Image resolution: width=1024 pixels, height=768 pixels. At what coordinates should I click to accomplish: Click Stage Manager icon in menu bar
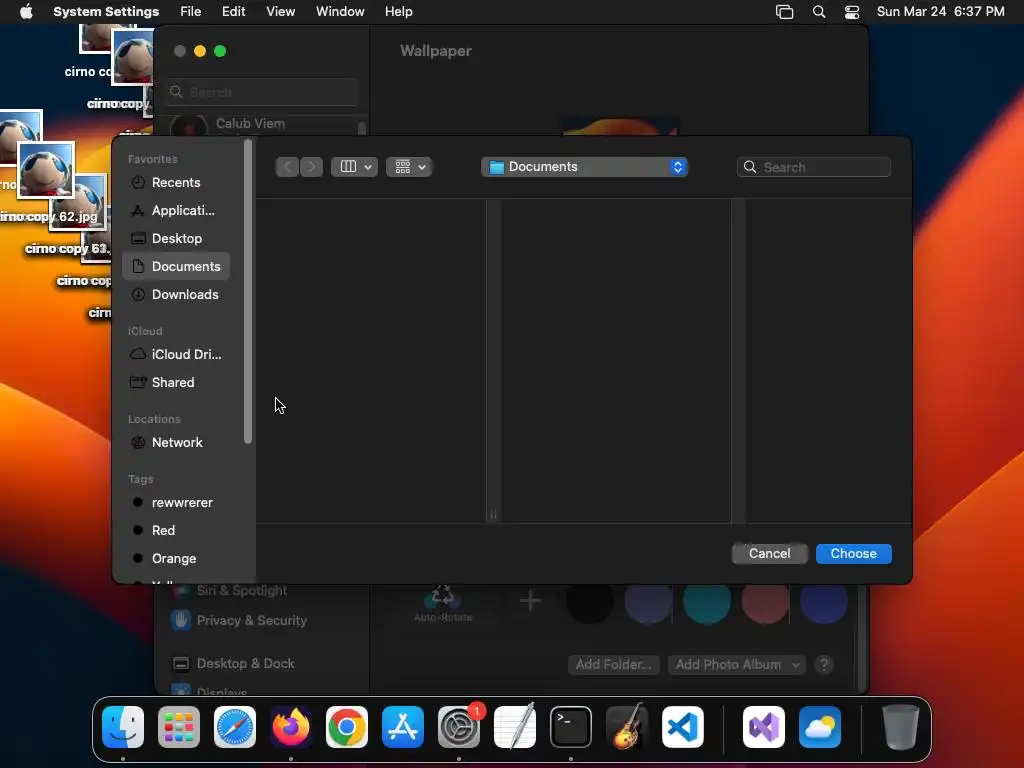point(784,12)
